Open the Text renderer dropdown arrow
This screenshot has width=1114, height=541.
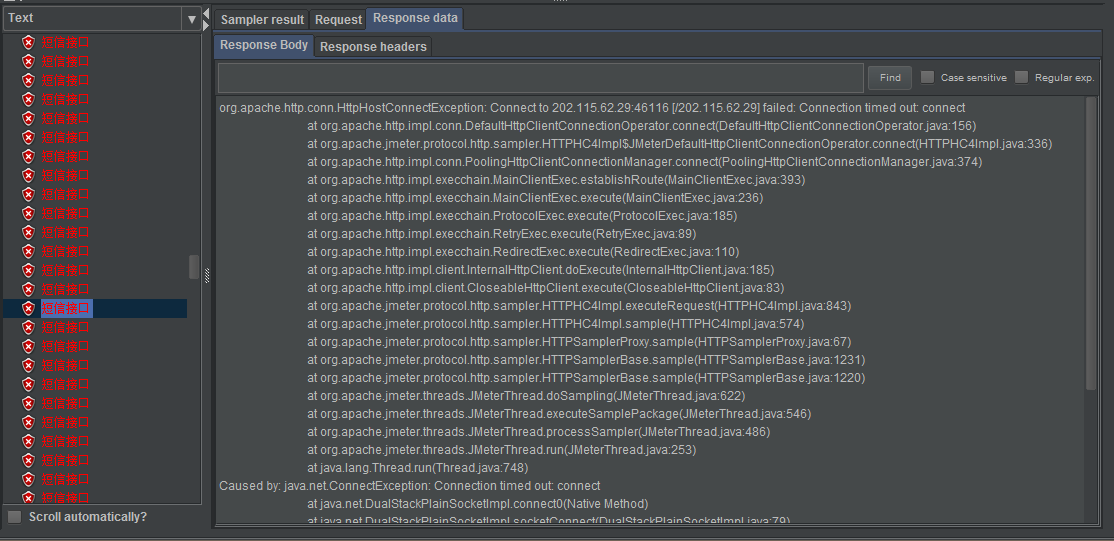coord(192,18)
